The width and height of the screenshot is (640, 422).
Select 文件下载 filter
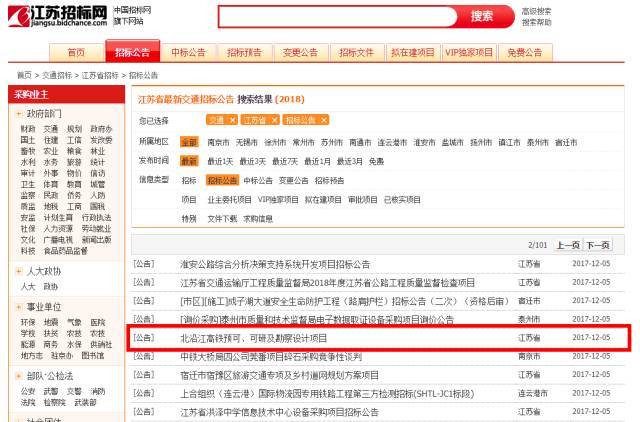tap(222, 219)
